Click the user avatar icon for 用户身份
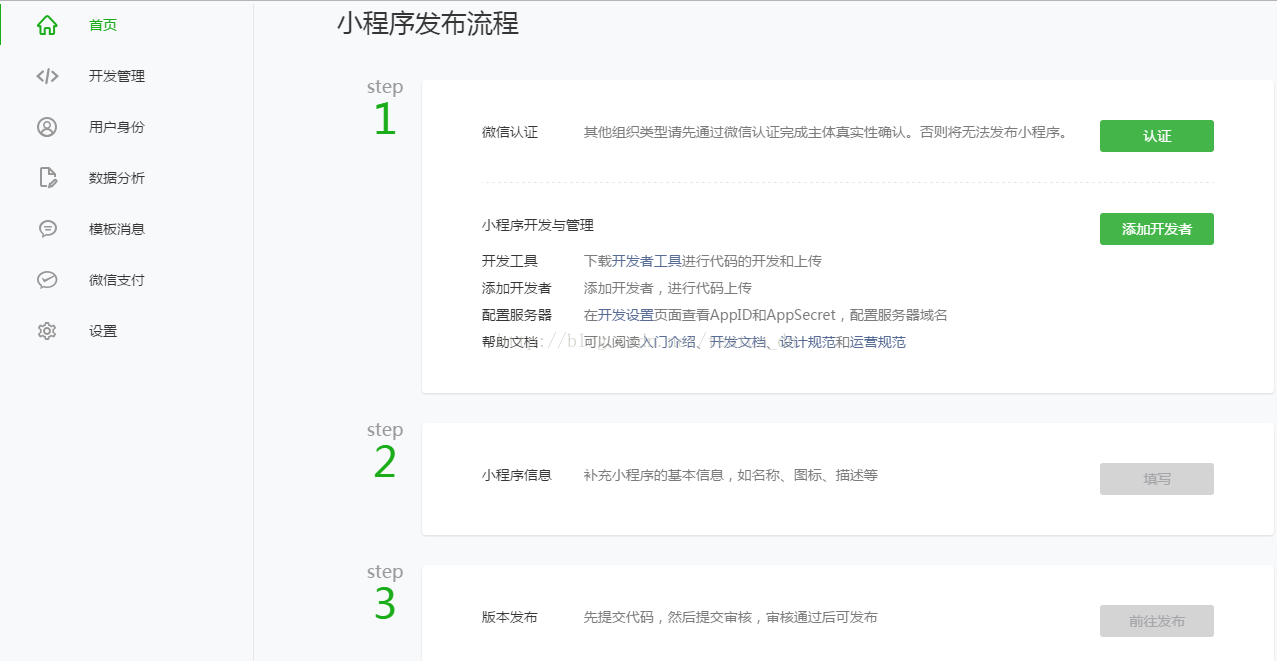Viewport: 1277px width, 661px height. pyautogui.click(x=47, y=127)
